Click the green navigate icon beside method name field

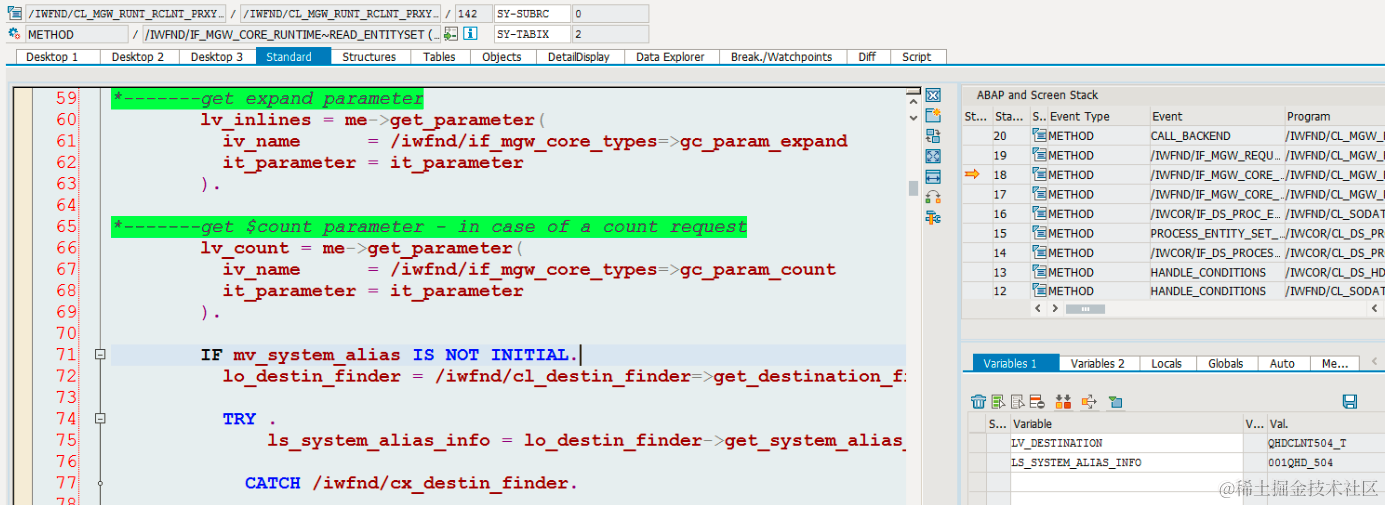[x=451, y=34]
